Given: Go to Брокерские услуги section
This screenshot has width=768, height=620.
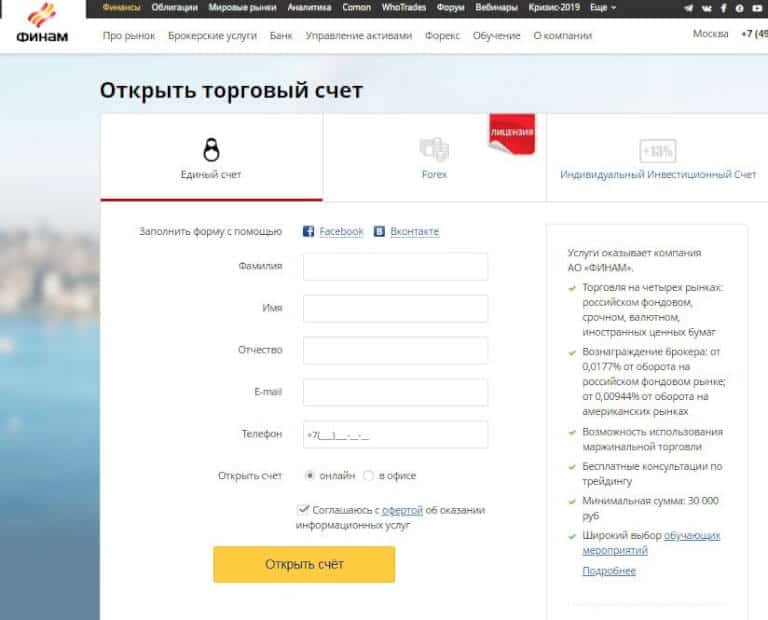Looking at the screenshot, I should (x=212, y=36).
